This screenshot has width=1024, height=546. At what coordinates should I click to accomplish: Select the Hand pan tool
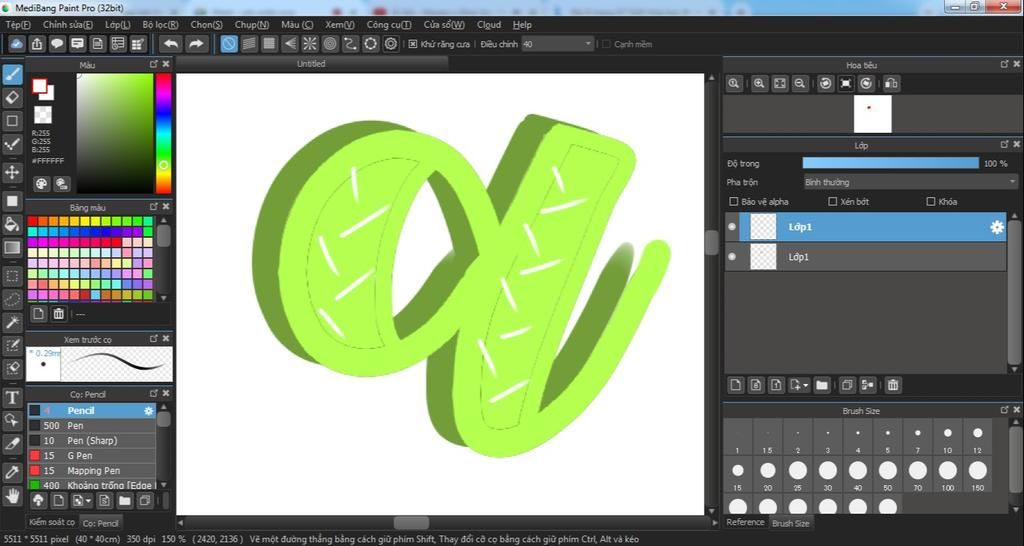pyautogui.click(x=12, y=496)
